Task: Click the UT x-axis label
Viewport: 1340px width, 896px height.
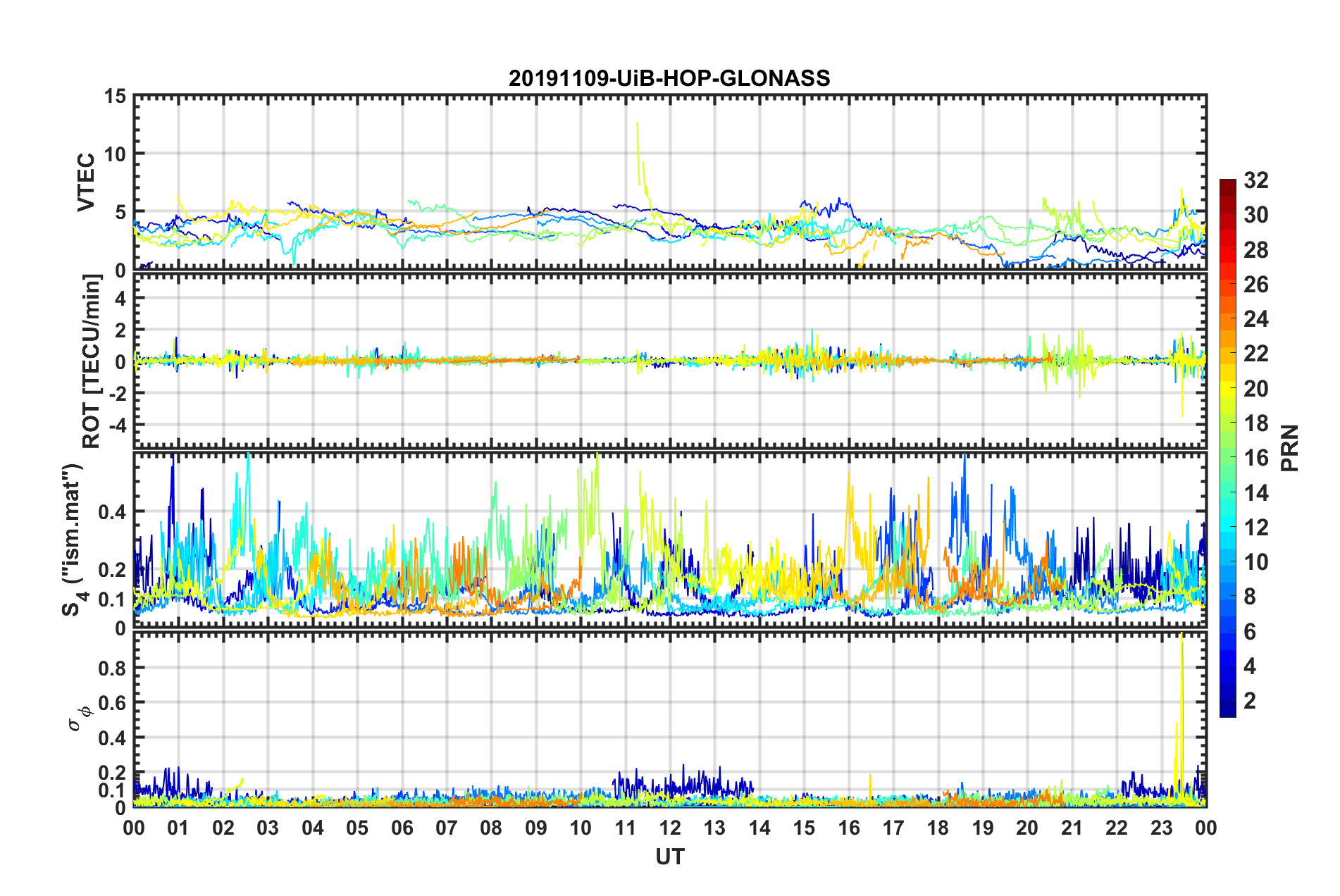Action: click(x=670, y=857)
